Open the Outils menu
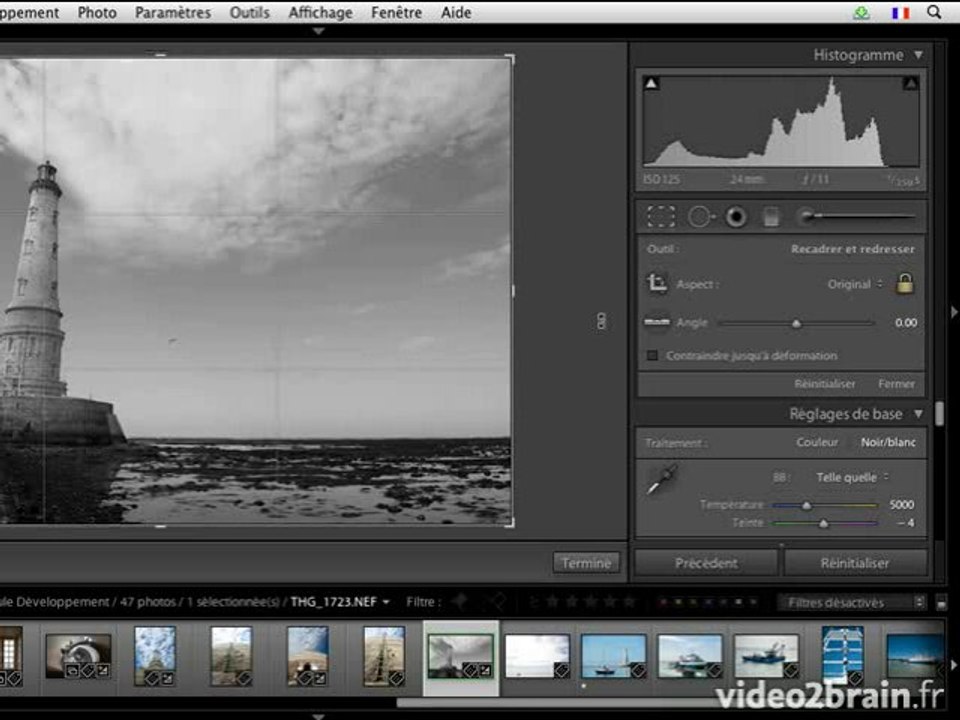960x720 pixels. 249,12
